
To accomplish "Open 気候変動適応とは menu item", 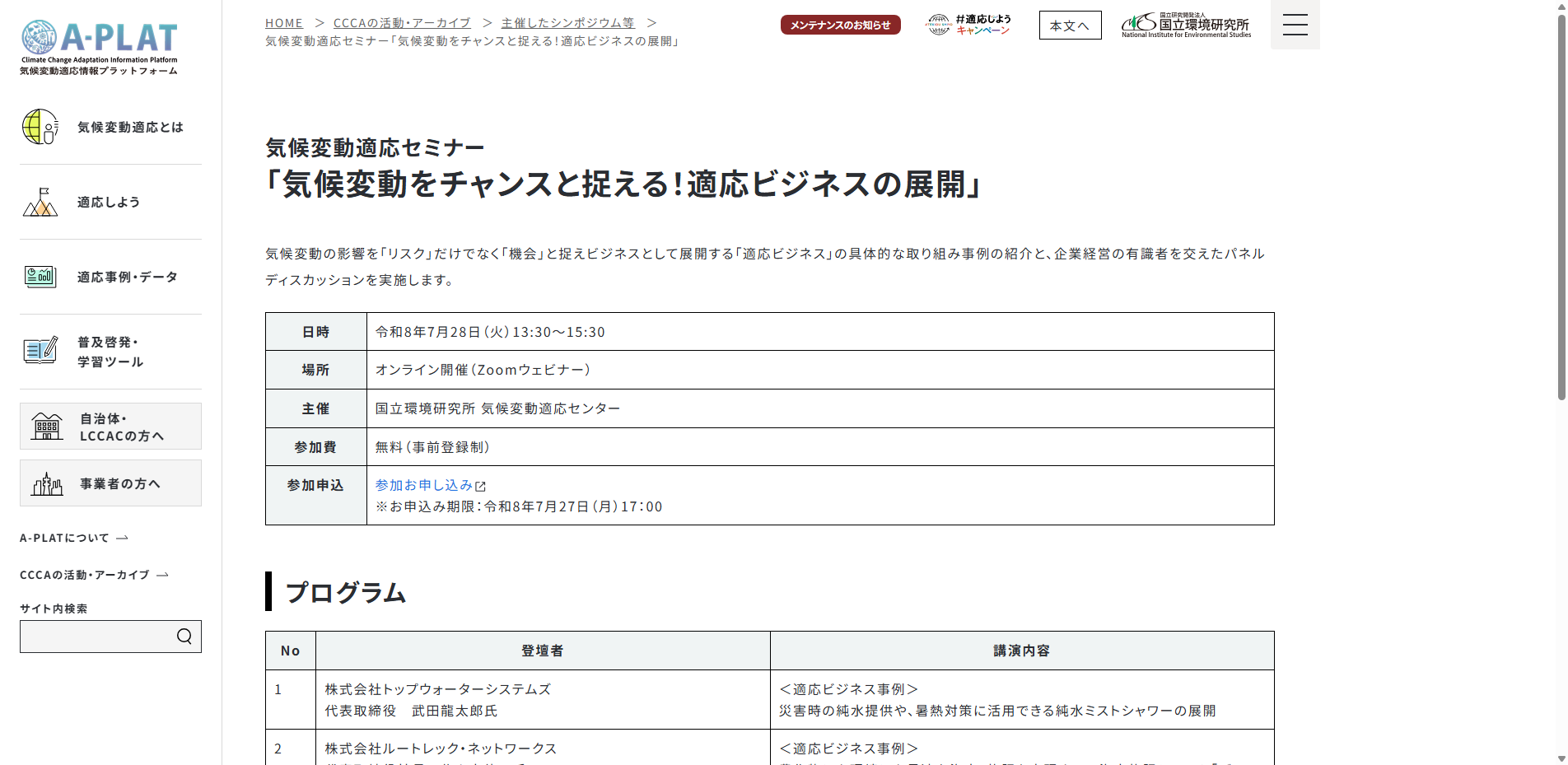I will pyautogui.click(x=110, y=127).
